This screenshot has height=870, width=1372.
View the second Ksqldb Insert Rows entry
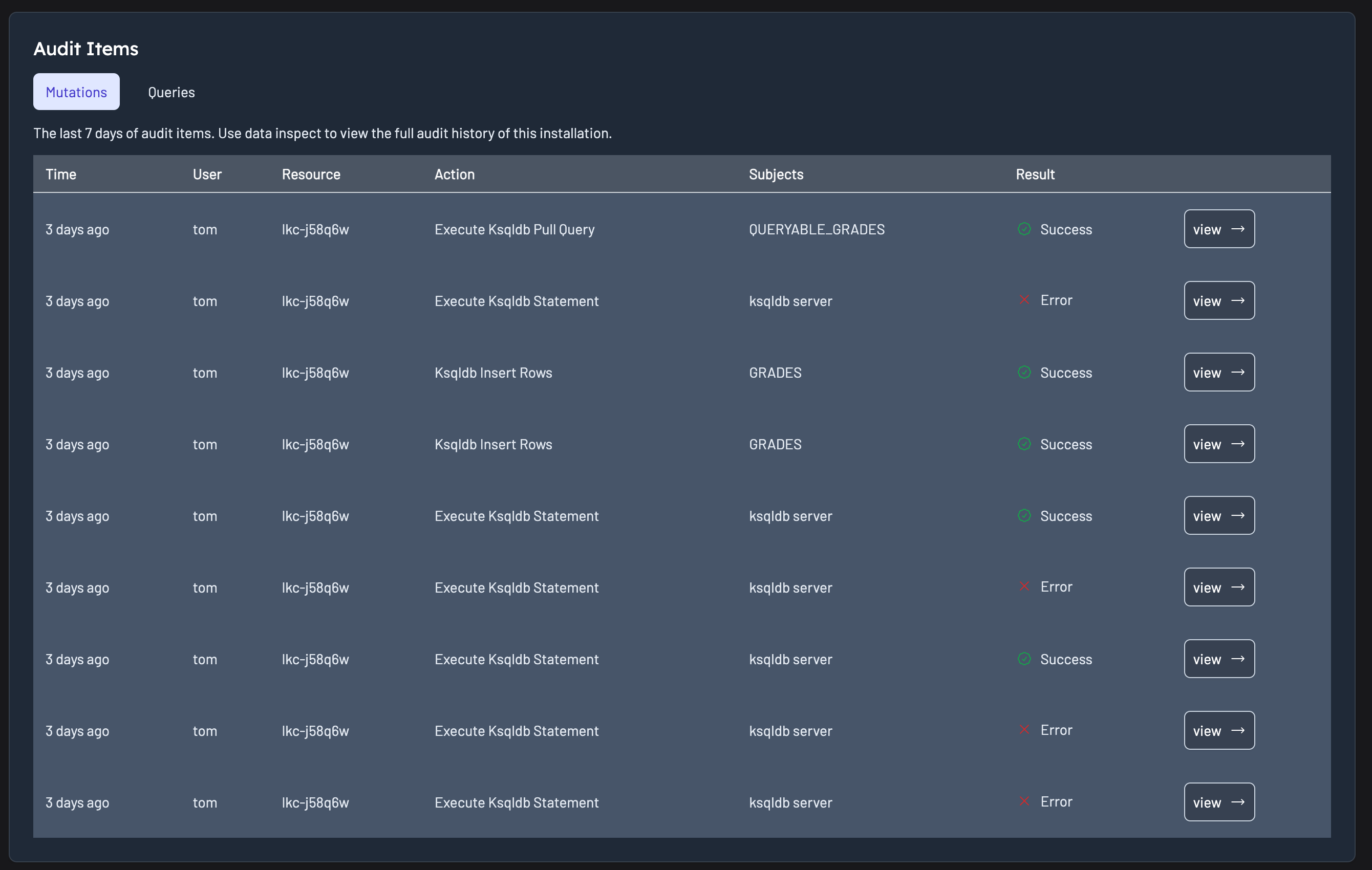(1219, 444)
